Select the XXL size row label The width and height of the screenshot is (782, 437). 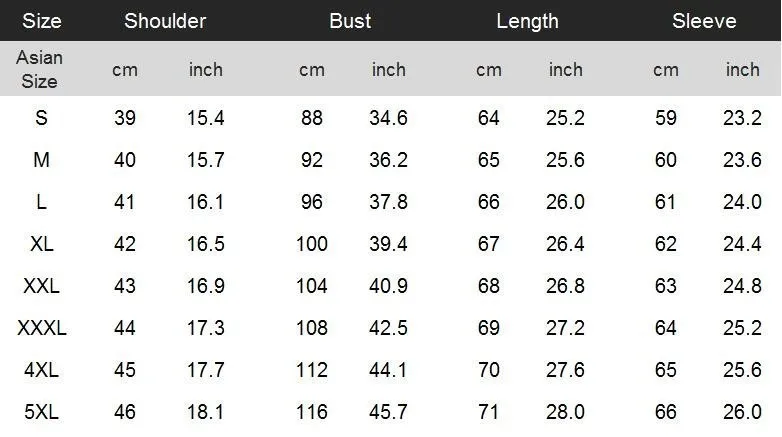pyautogui.click(x=41, y=286)
